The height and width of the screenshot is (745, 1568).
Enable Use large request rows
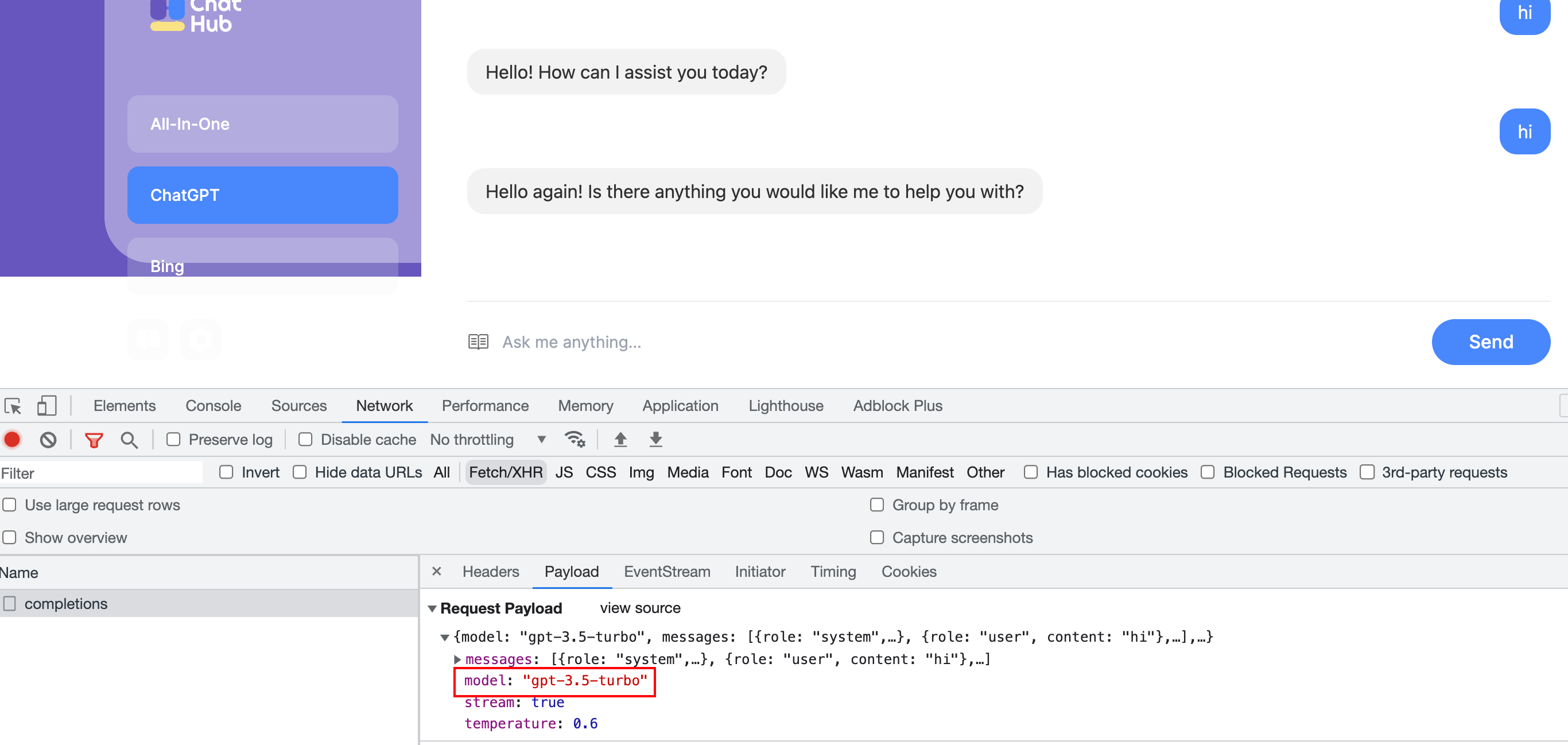coord(10,505)
